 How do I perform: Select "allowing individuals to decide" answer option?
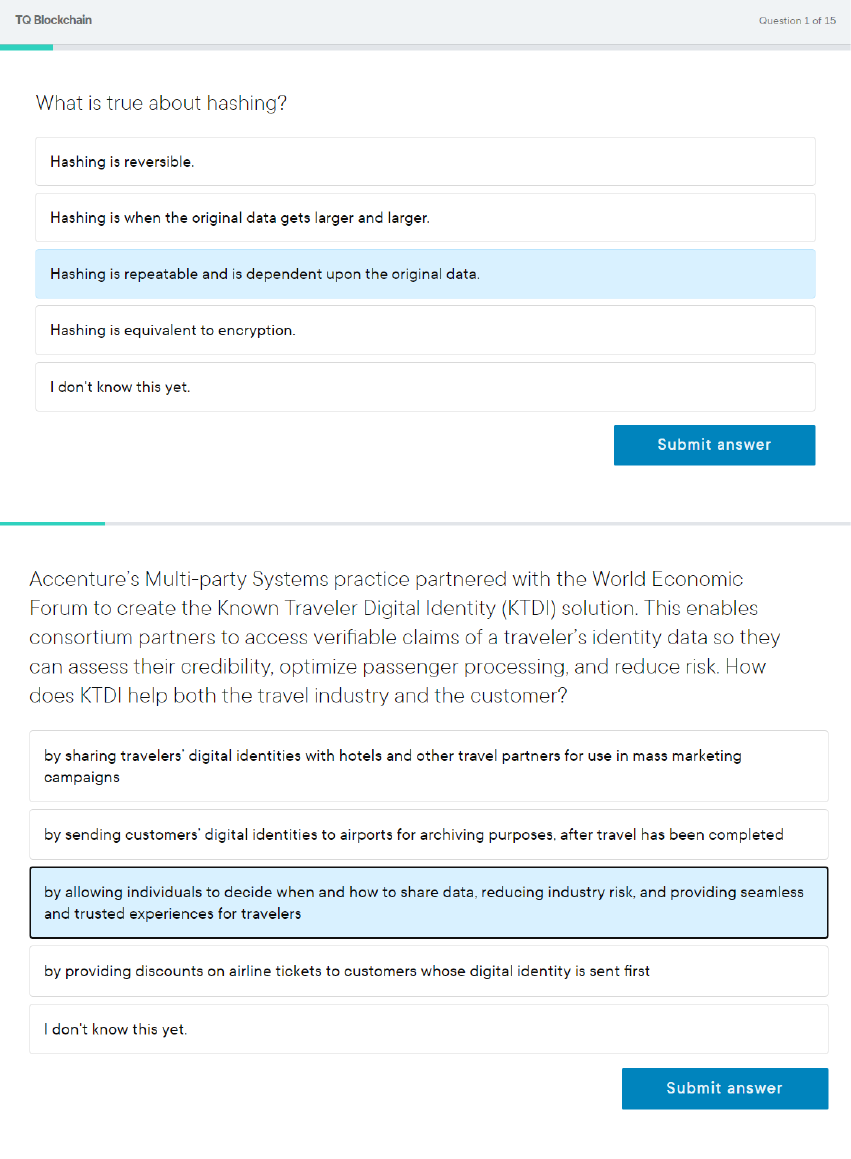tap(428, 903)
